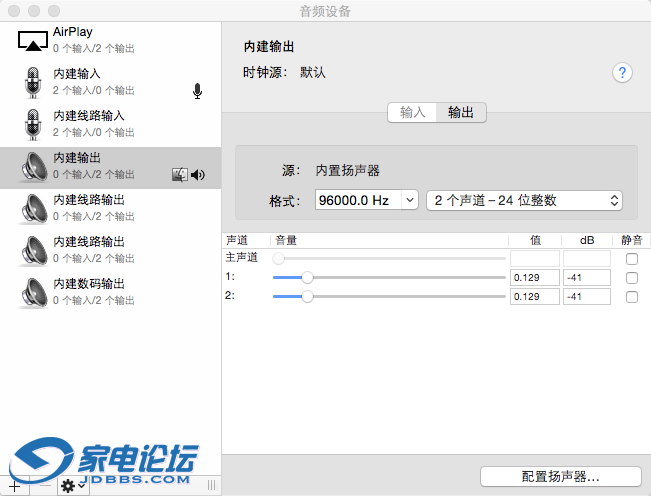Image resolution: width=651 pixels, height=496 pixels.
Task: Click the 音量 column header
Action: (x=286, y=240)
